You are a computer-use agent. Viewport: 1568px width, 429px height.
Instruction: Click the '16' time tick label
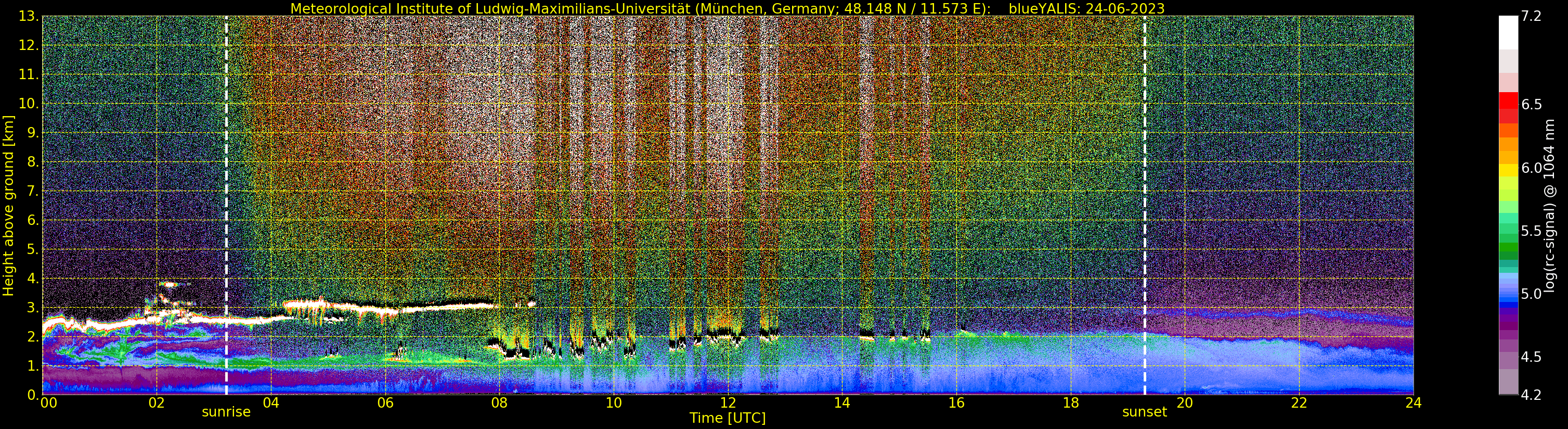coord(956,403)
